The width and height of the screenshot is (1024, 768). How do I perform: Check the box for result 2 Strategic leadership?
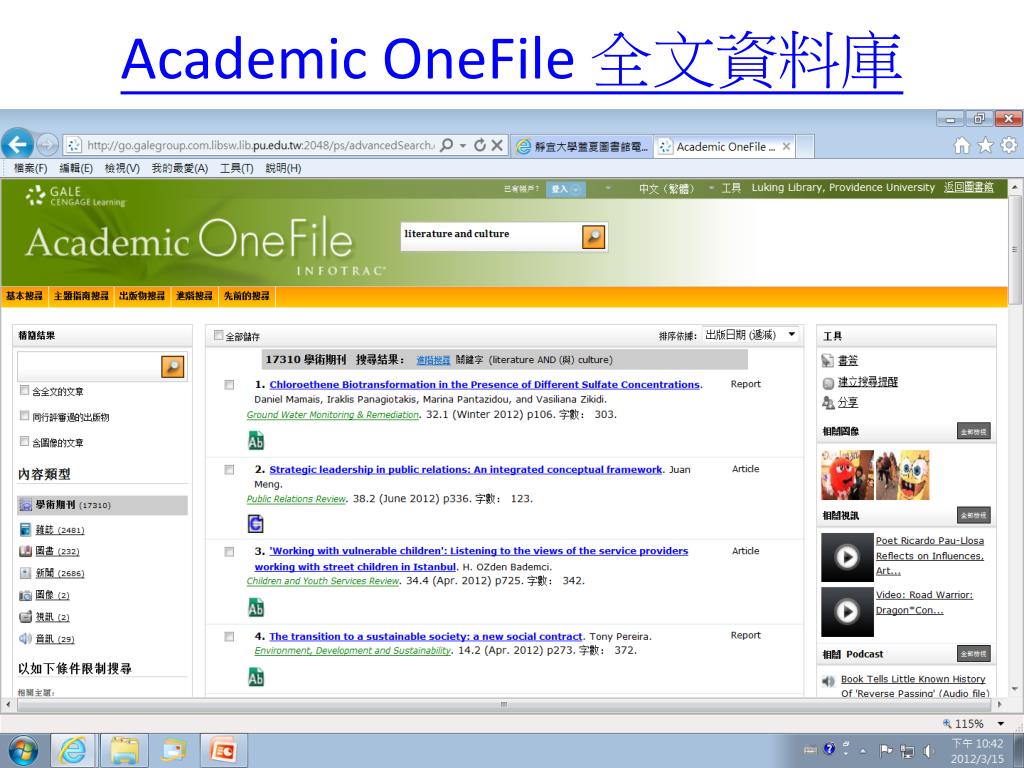[229, 470]
